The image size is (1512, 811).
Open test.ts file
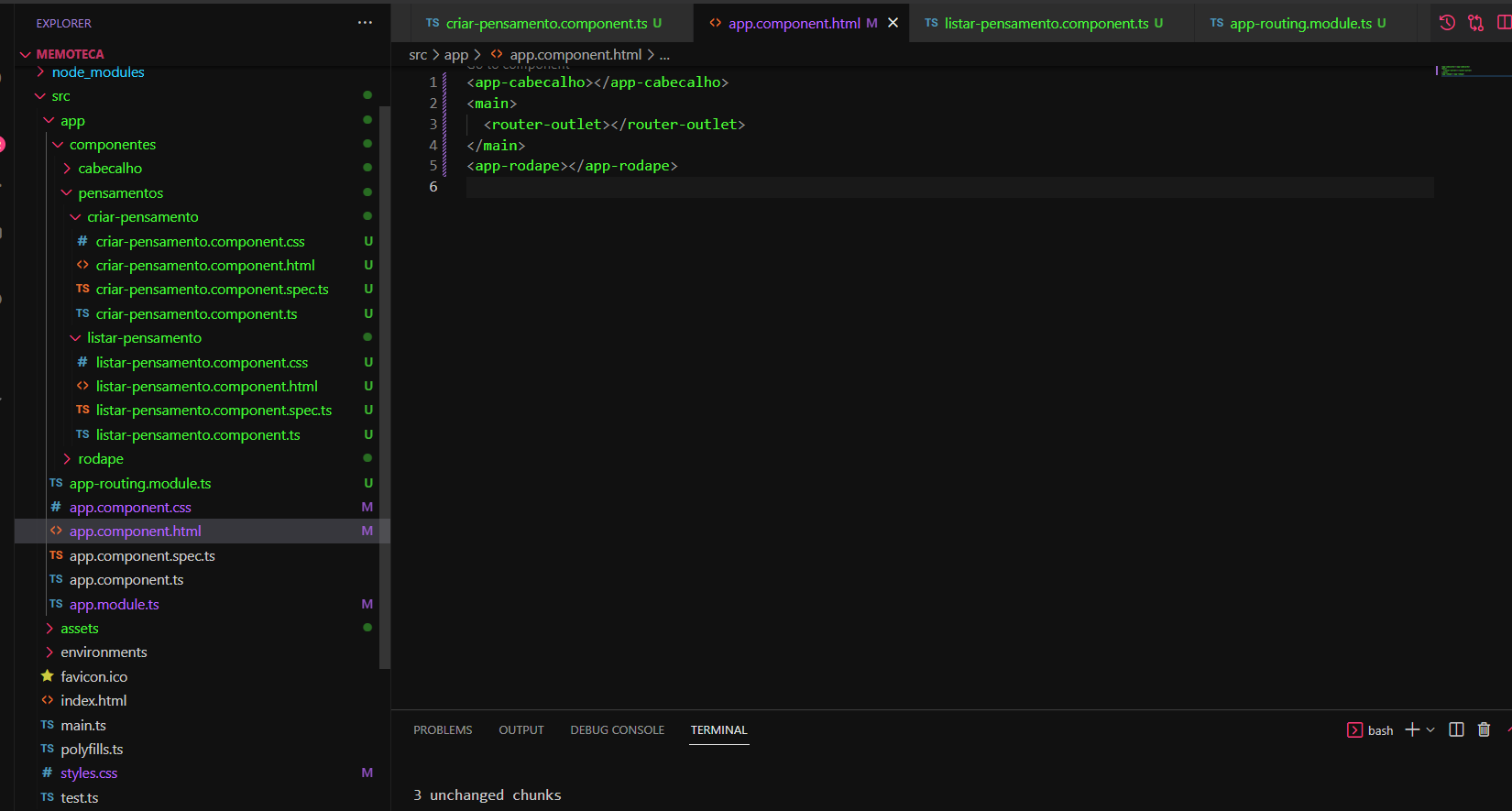79,798
